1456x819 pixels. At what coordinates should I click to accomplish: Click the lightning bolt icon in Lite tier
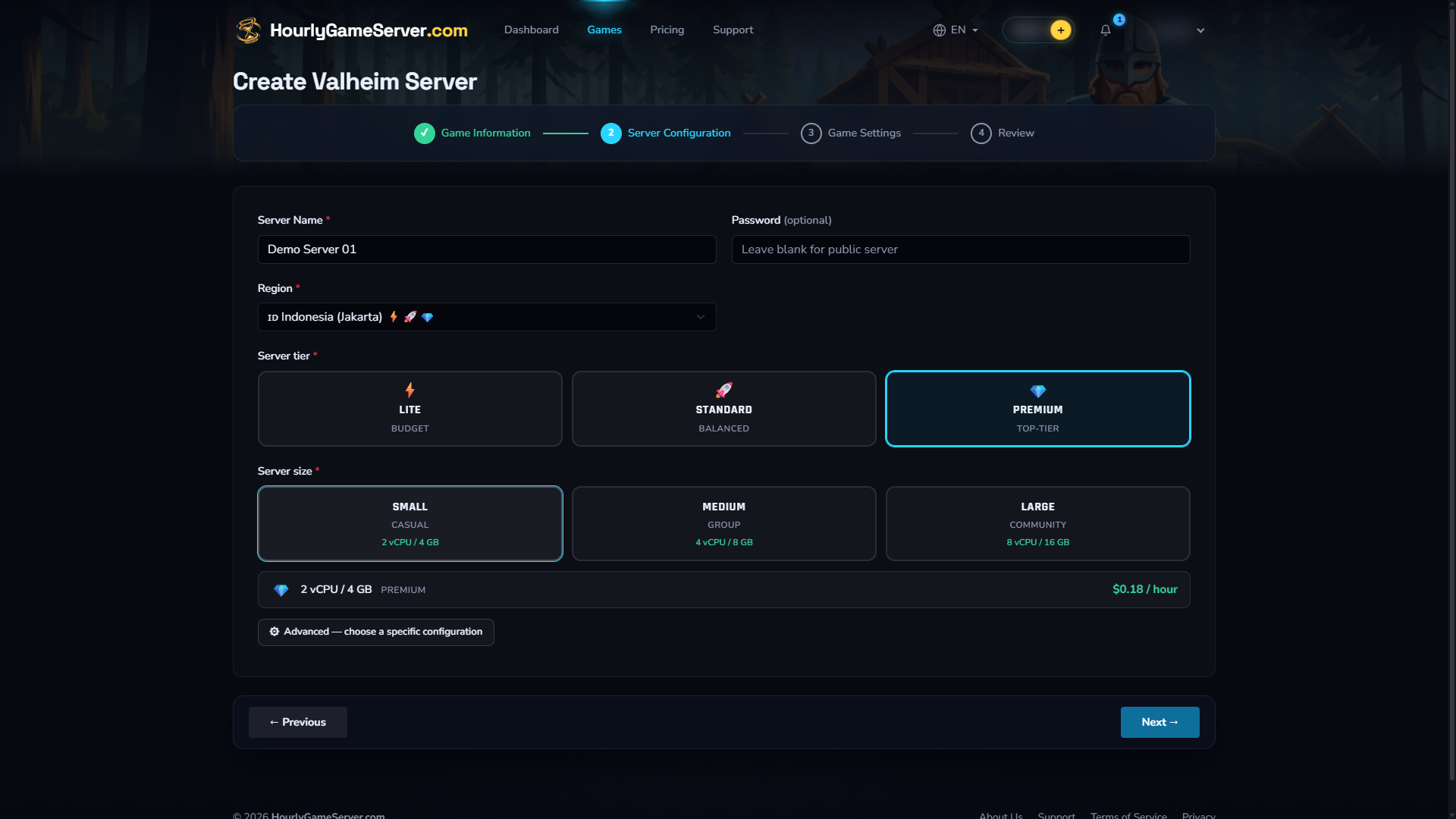(410, 391)
